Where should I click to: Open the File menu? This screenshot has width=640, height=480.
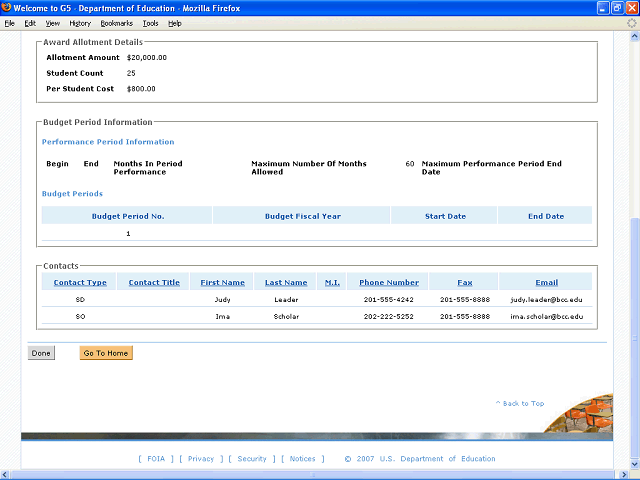tap(9, 22)
